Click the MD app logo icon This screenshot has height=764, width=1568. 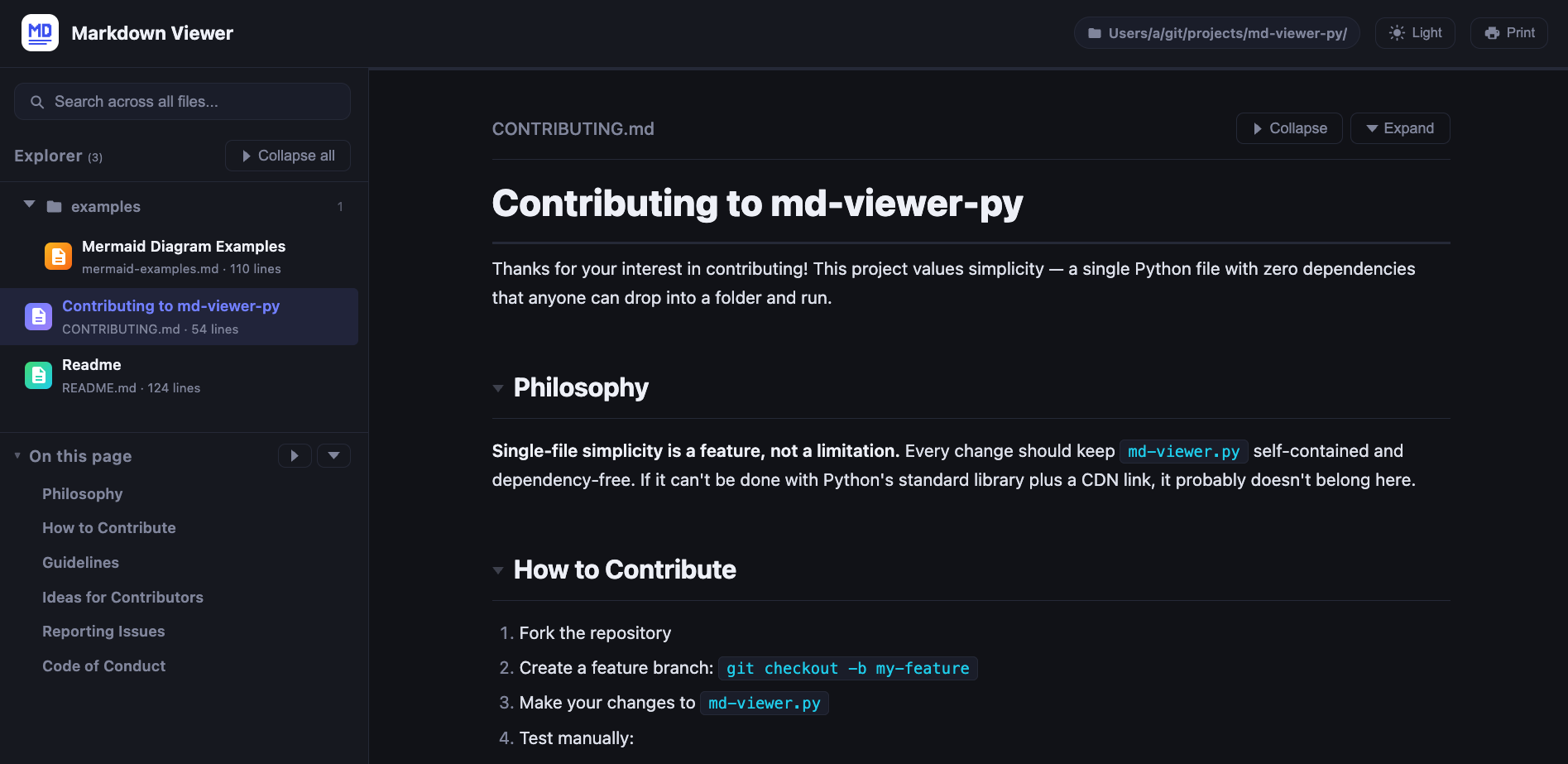[40, 32]
